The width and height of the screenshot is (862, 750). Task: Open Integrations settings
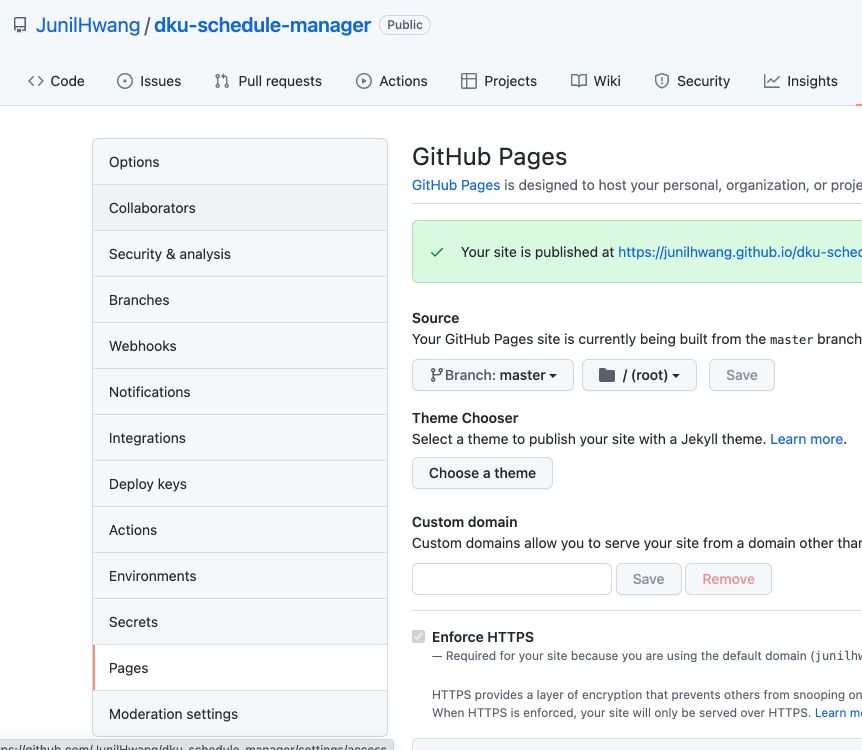click(240, 438)
